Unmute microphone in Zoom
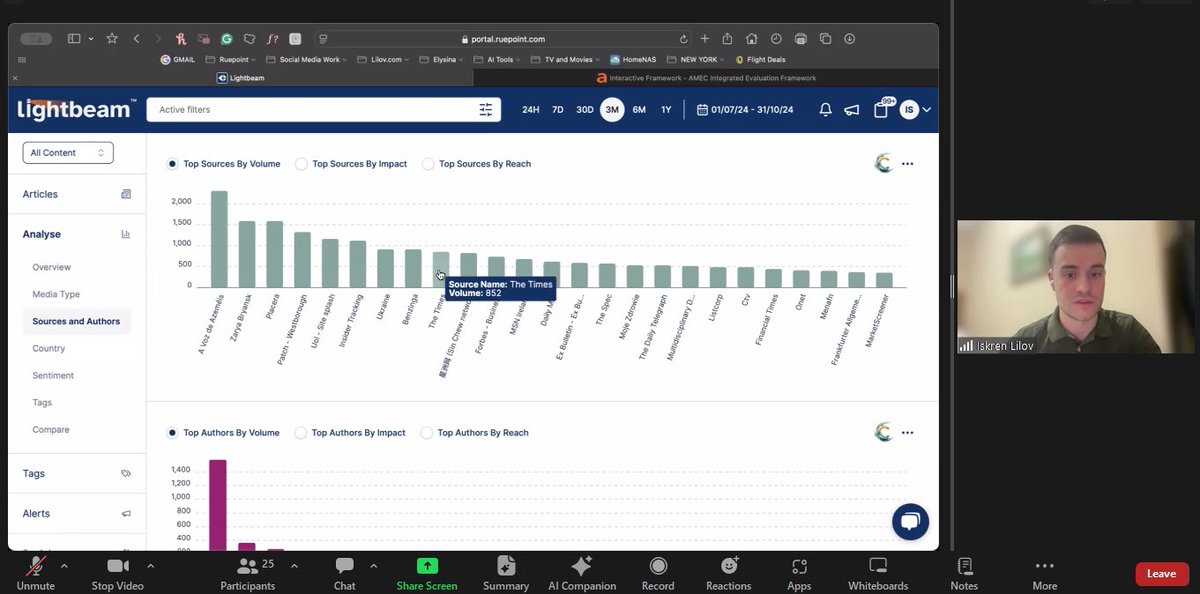This screenshot has width=1200, height=594. [35, 573]
